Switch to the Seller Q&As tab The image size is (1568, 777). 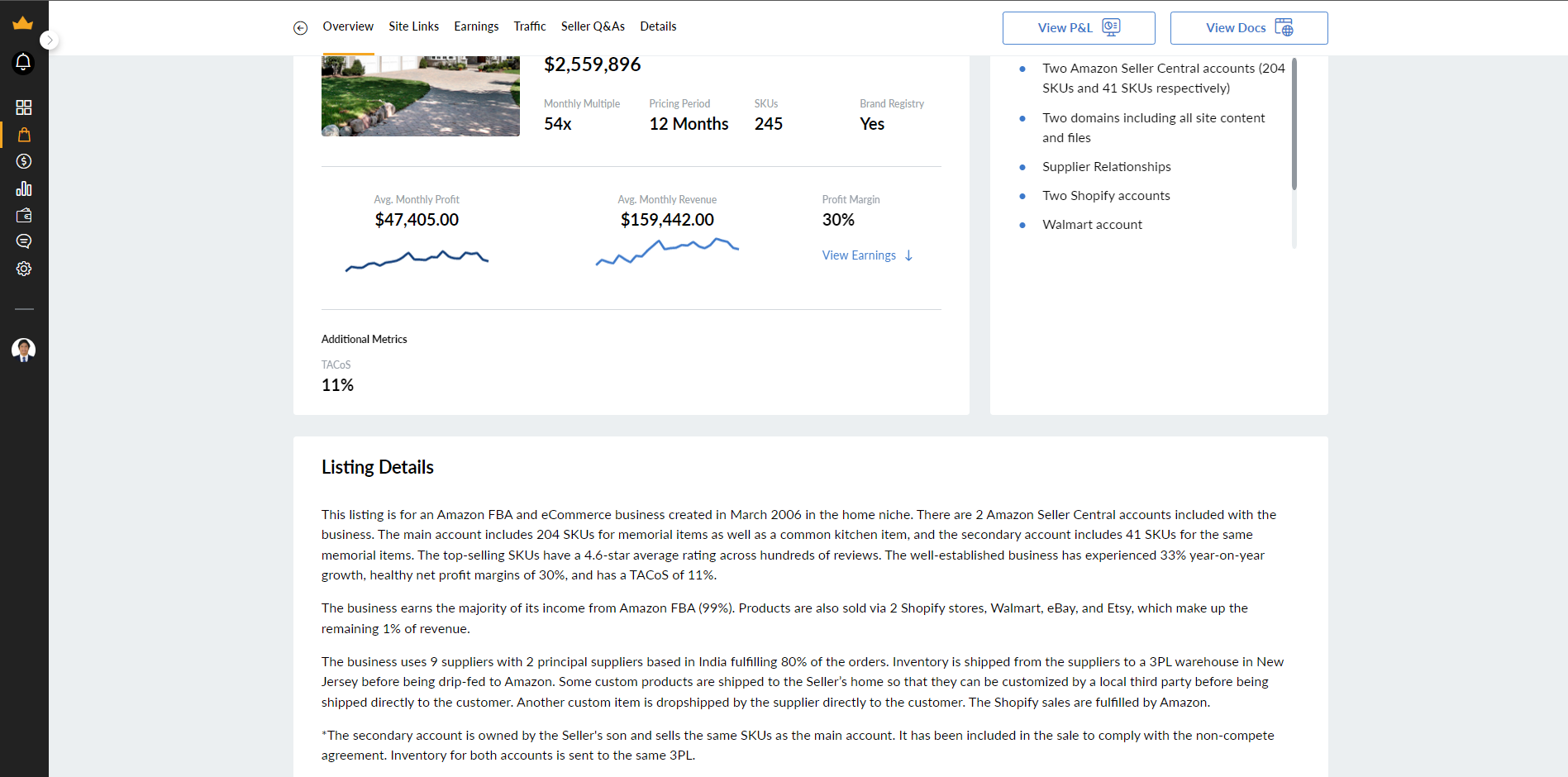pyautogui.click(x=593, y=26)
